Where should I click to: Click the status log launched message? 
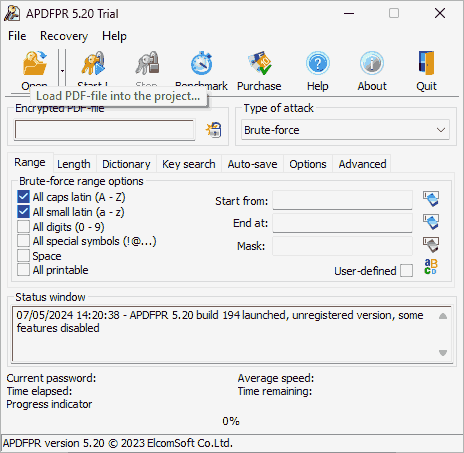coord(220,322)
